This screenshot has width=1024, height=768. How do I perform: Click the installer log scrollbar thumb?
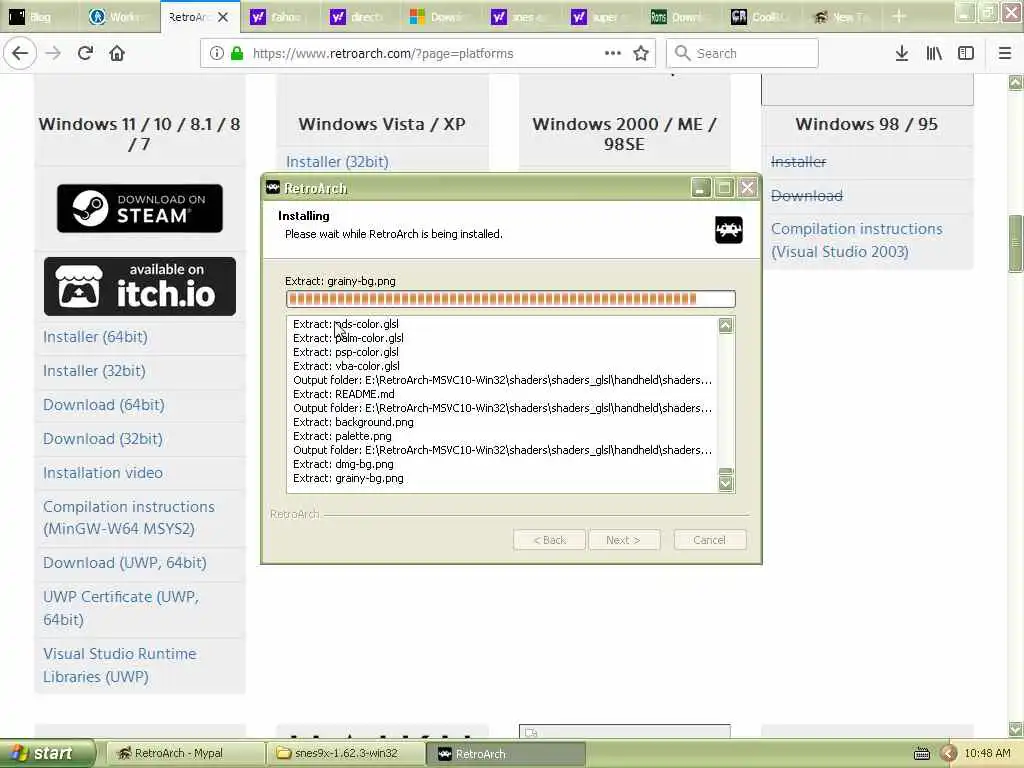726,472
